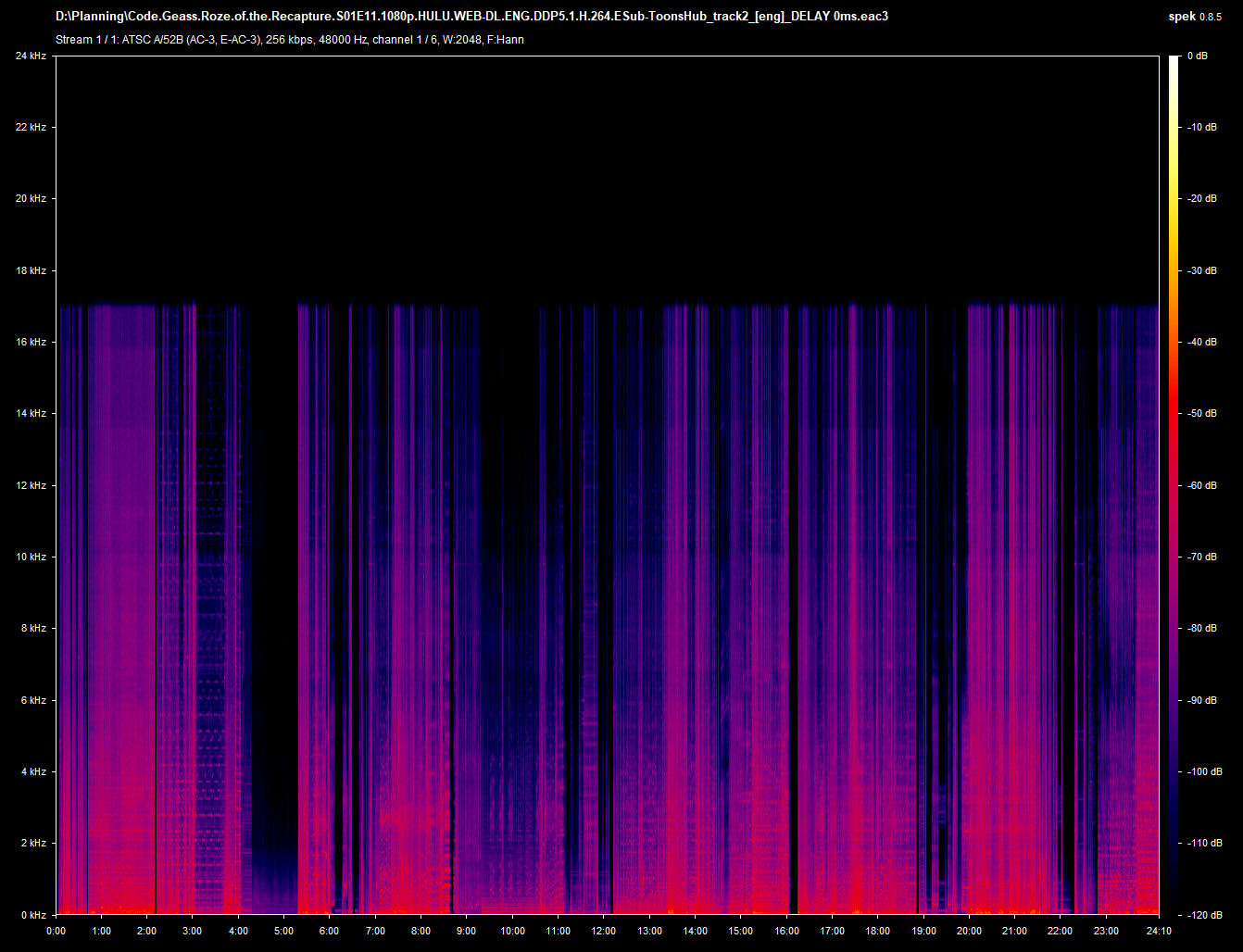The image size is (1243, 952).
Task: Click the -120 dB label on scale
Action: 1202,914
